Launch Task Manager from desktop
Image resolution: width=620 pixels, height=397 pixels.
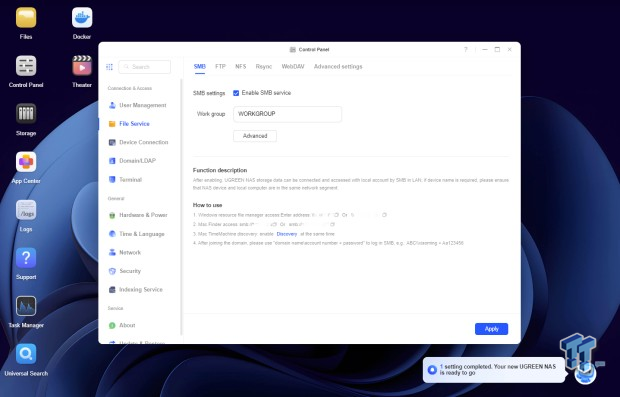(26, 306)
